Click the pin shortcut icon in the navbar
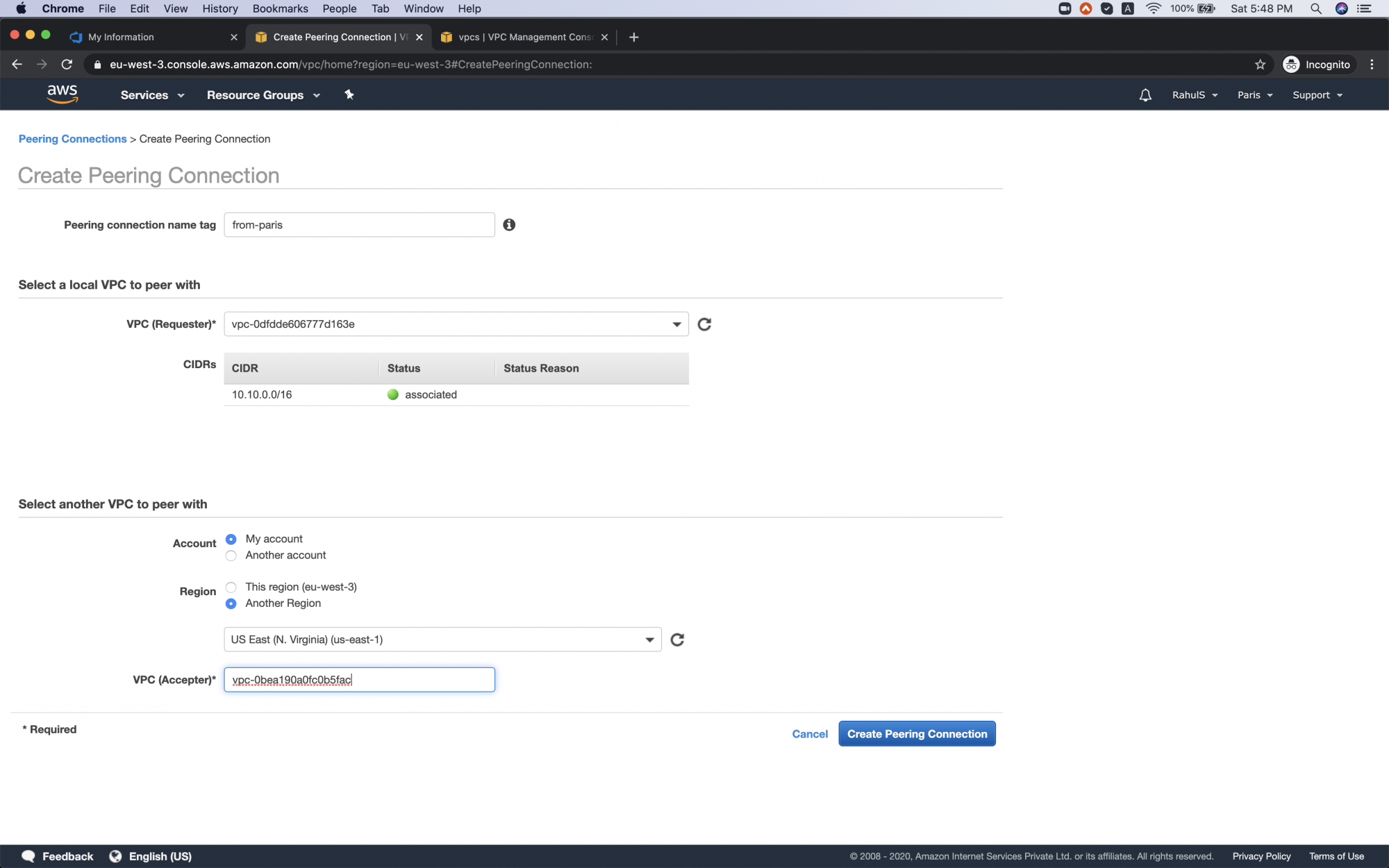 349,94
